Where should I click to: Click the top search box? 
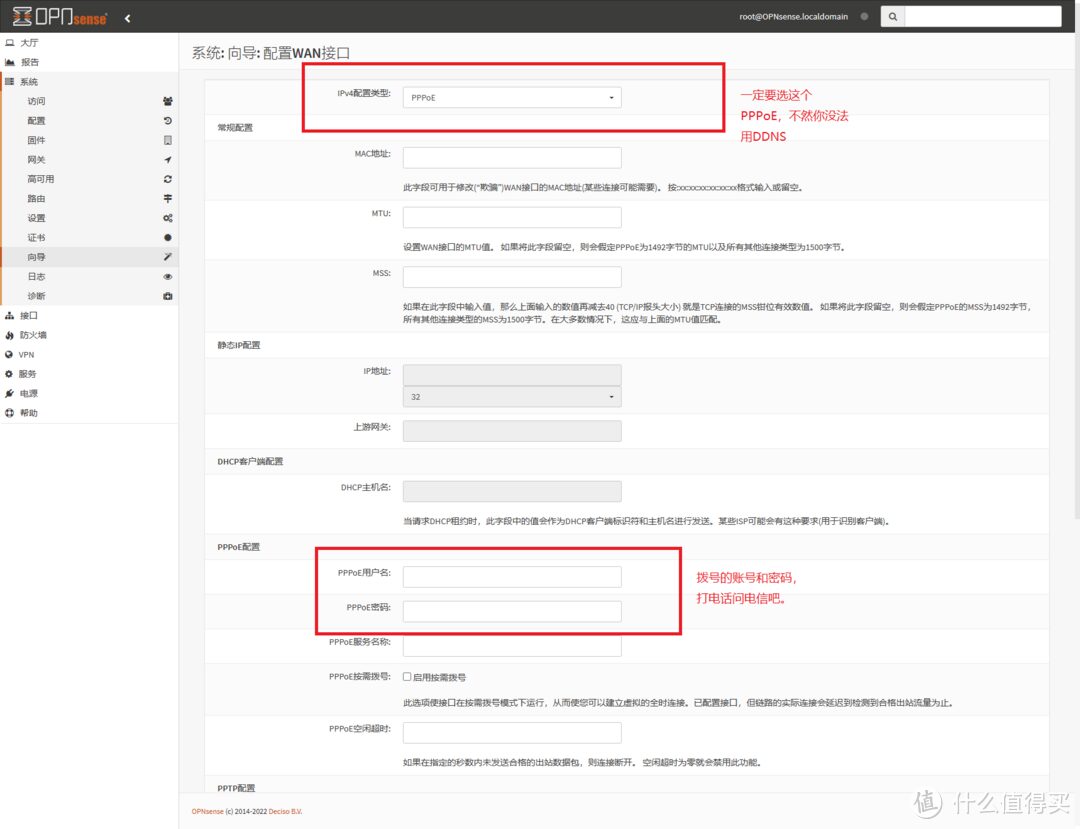pos(983,17)
